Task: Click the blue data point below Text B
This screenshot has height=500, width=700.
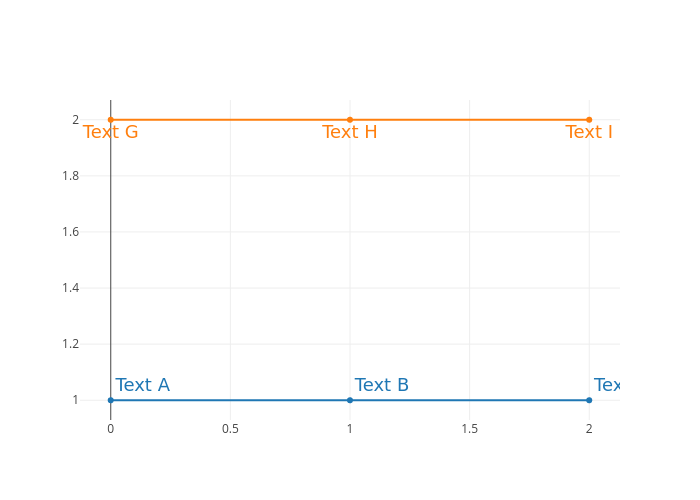Action: point(350,400)
